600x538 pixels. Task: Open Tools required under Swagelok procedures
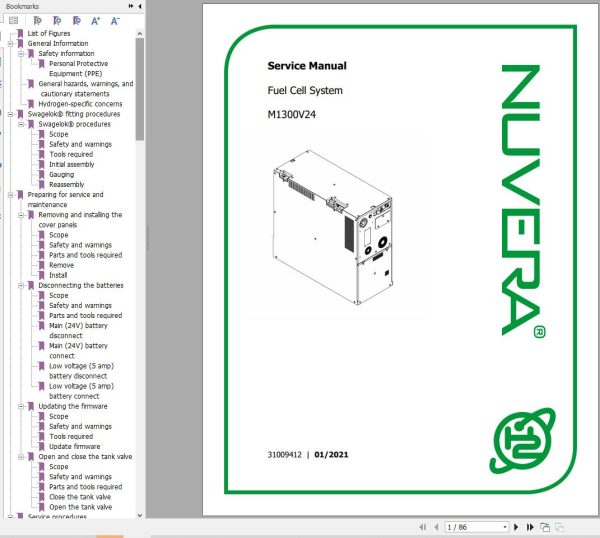(x=71, y=154)
